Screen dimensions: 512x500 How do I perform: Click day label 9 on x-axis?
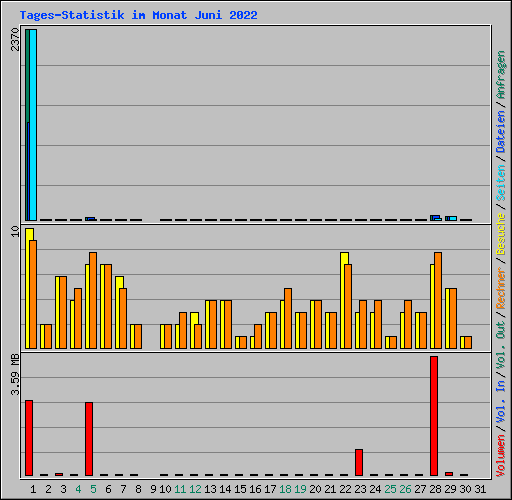[x=153, y=489]
